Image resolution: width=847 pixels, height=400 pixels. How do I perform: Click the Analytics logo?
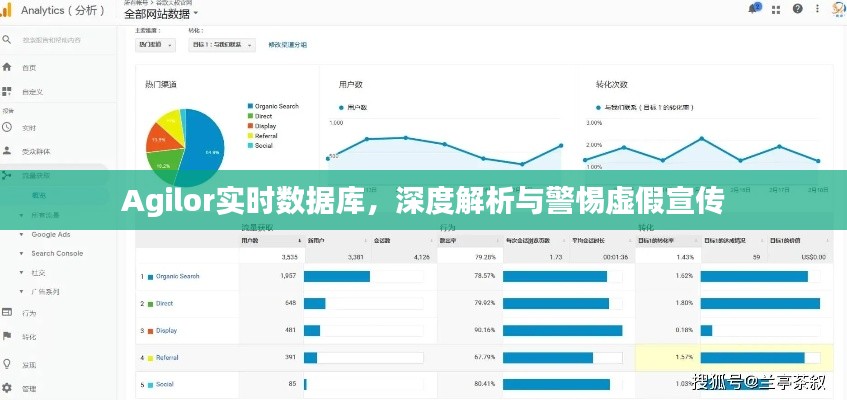[x=6, y=10]
